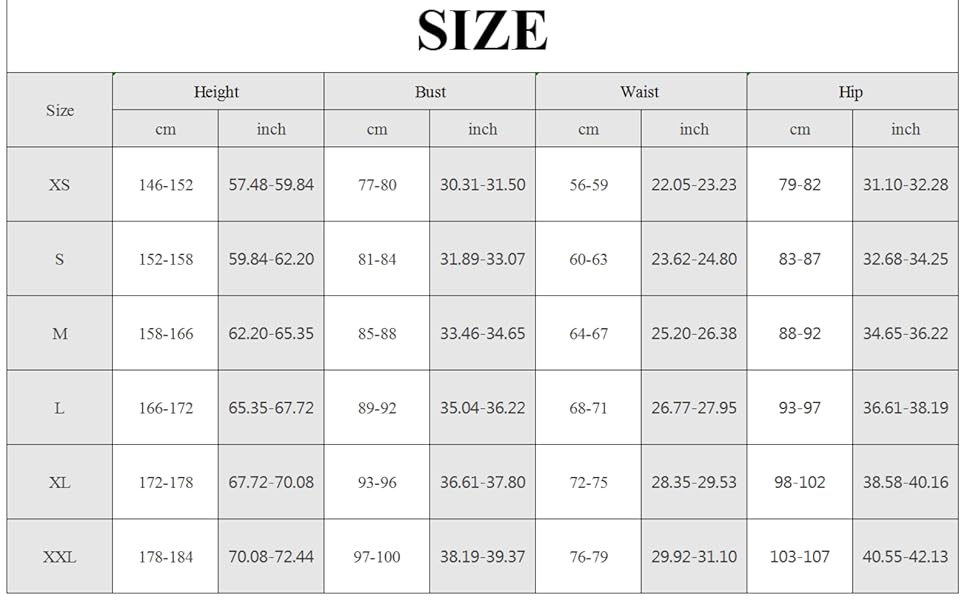Click the 146-152 height cell

[166, 185]
